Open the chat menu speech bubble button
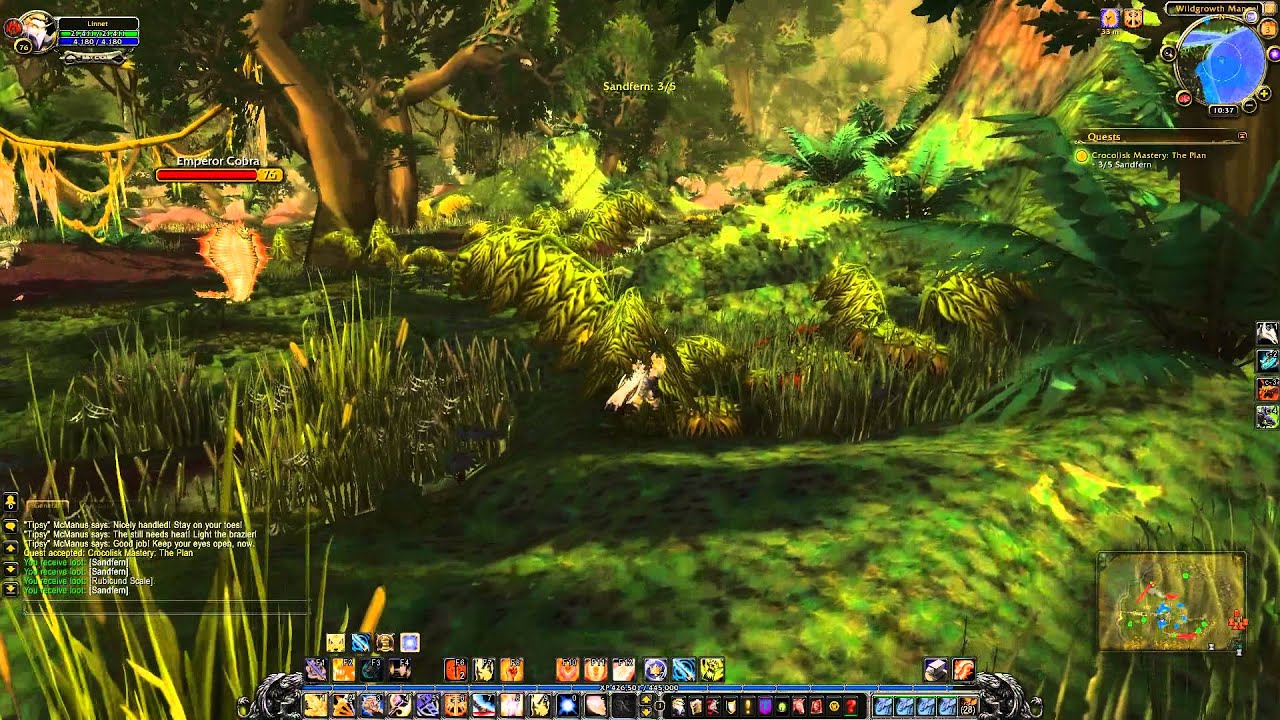 tap(10, 525)
